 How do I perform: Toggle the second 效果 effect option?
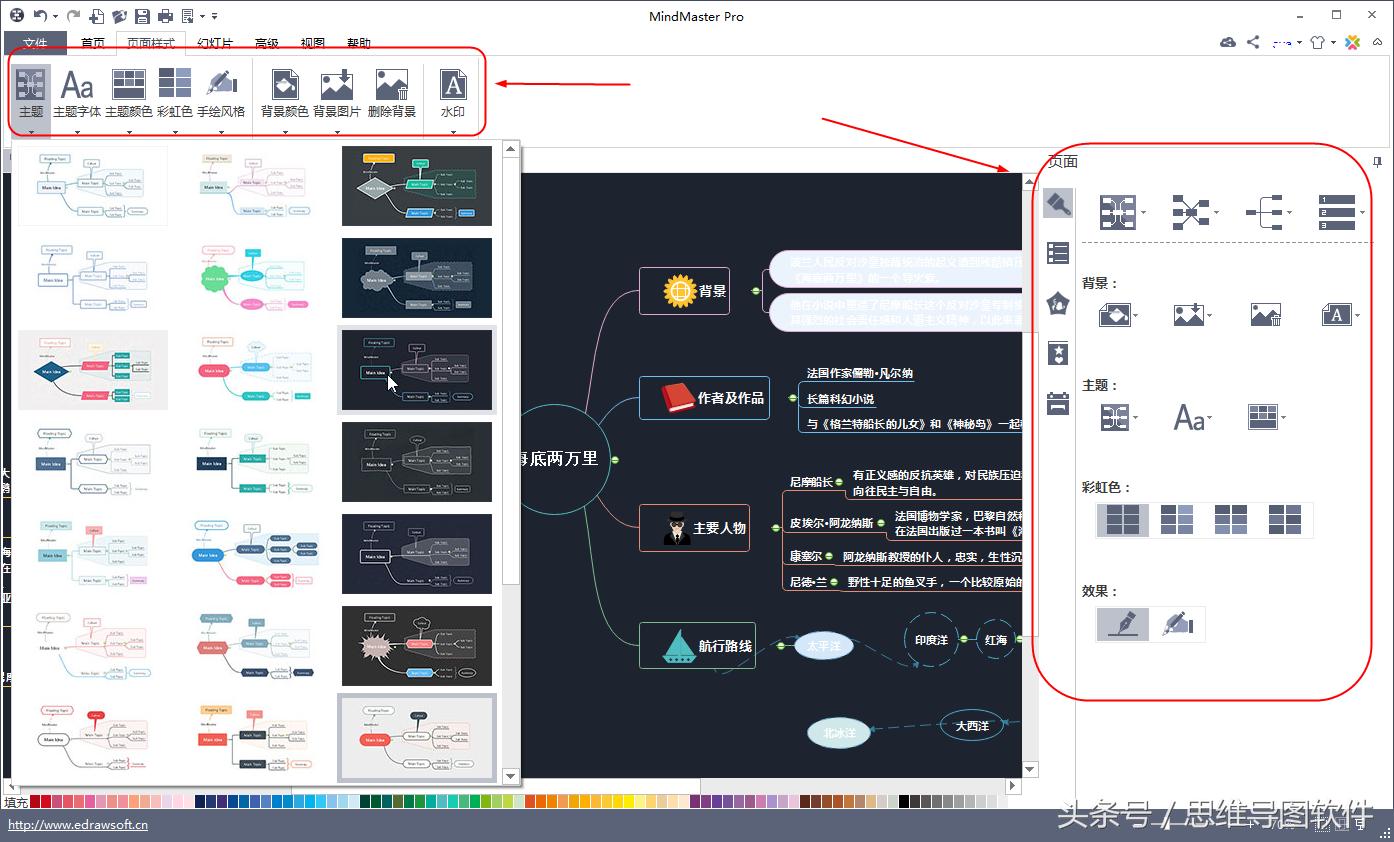[1178, 624]
